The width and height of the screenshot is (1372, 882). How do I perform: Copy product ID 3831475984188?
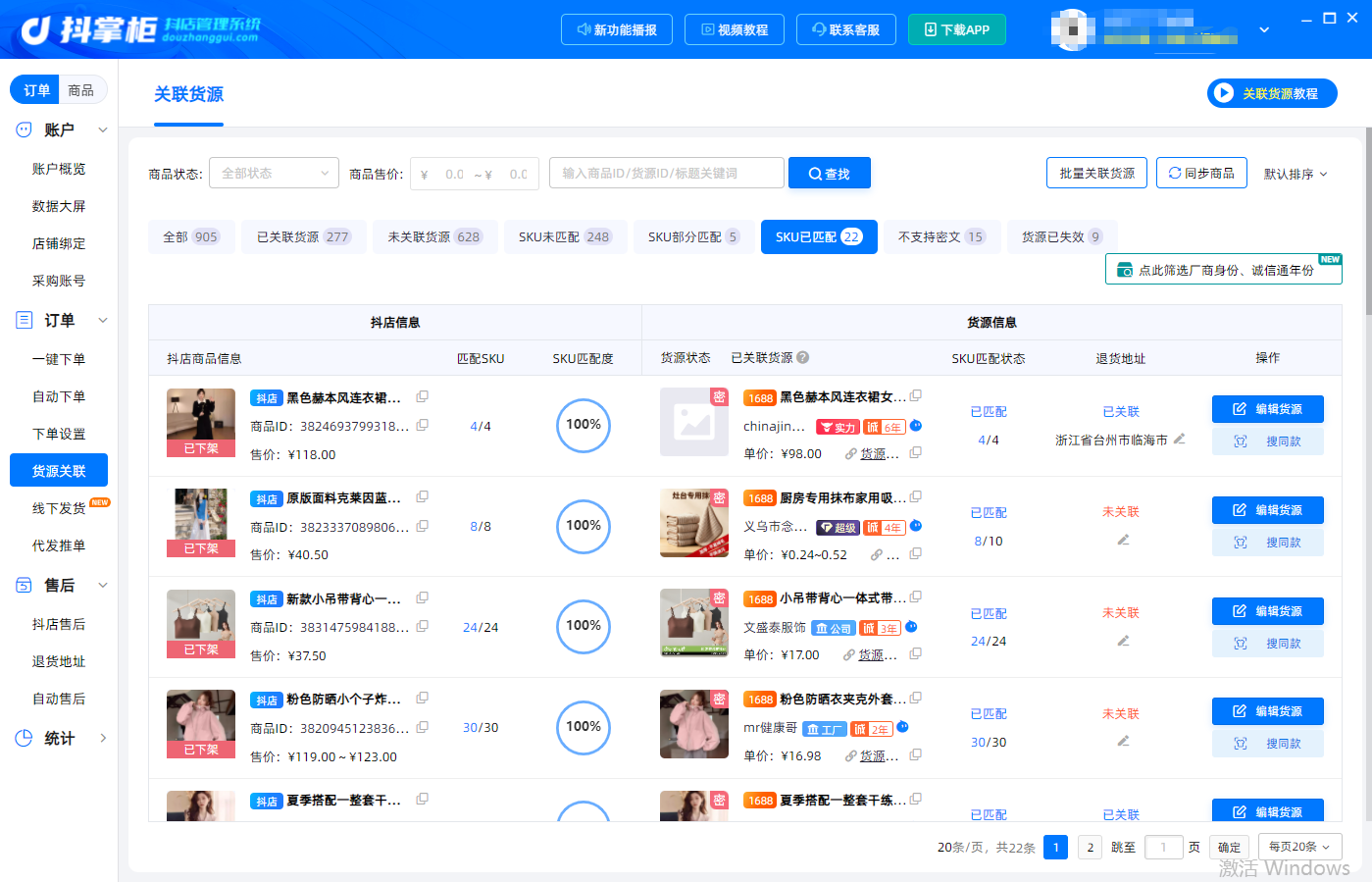coord(423,627)
